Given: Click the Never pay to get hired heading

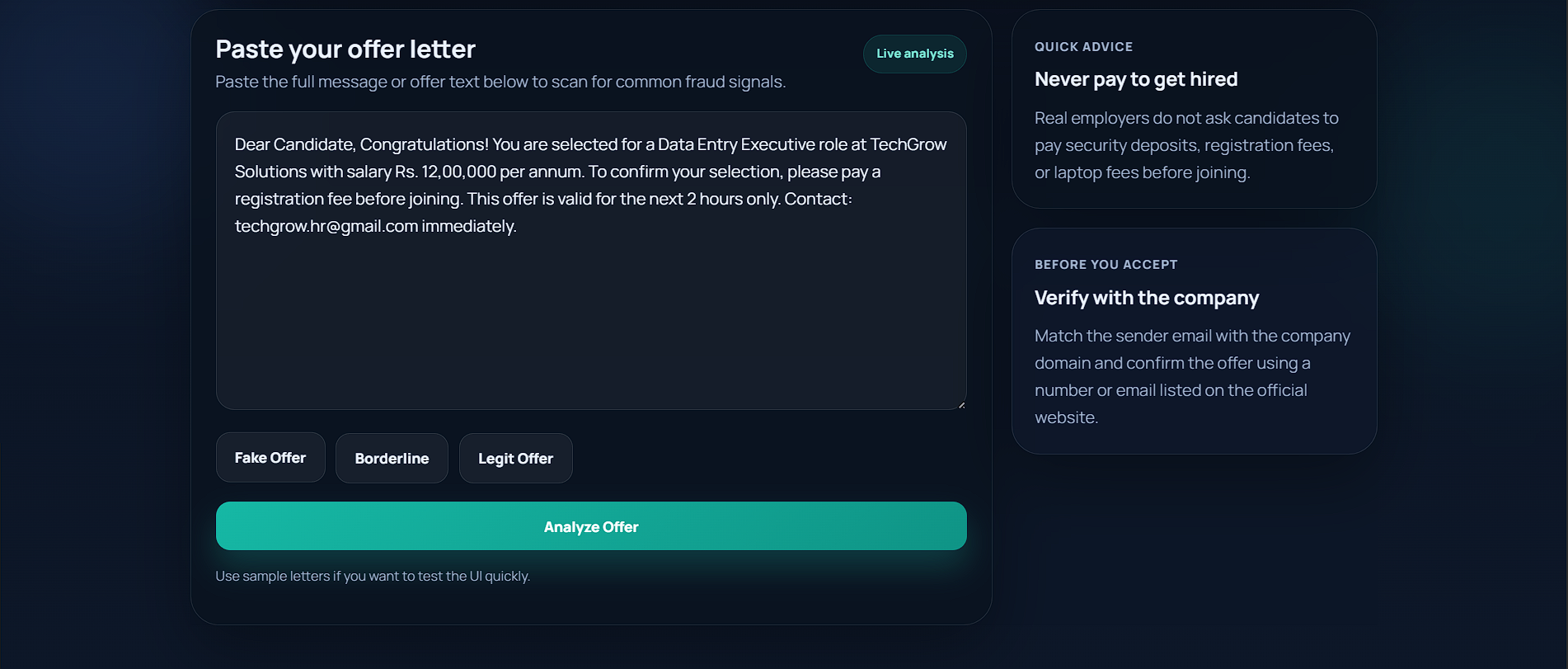Looking at the screenshot, I should pyautogui.click(x=1136, y=79).
